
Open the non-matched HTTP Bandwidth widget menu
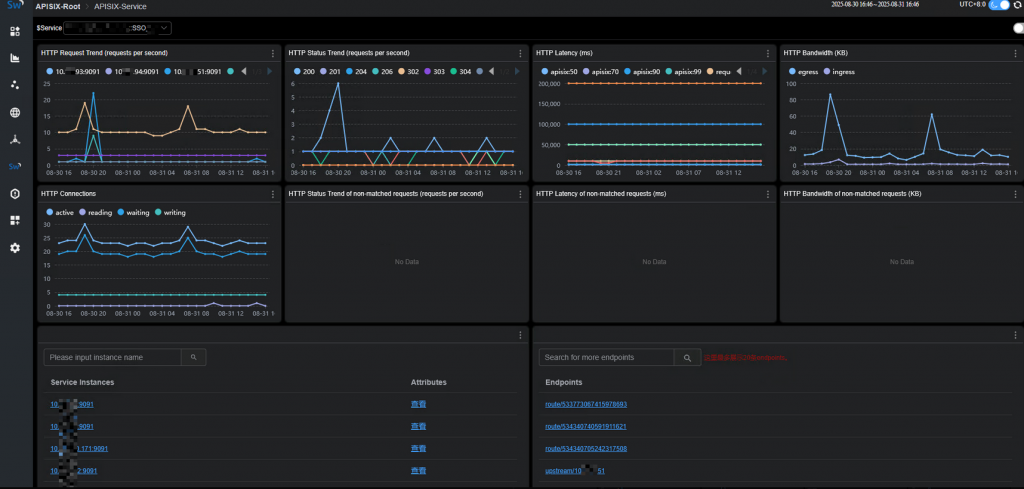(x=1016, y=195)
